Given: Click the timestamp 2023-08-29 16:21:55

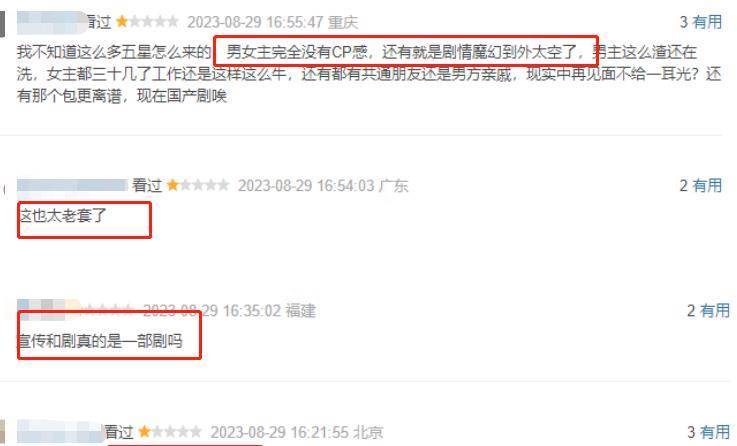Looking at the screenshot, I should [x=279, y=432].
